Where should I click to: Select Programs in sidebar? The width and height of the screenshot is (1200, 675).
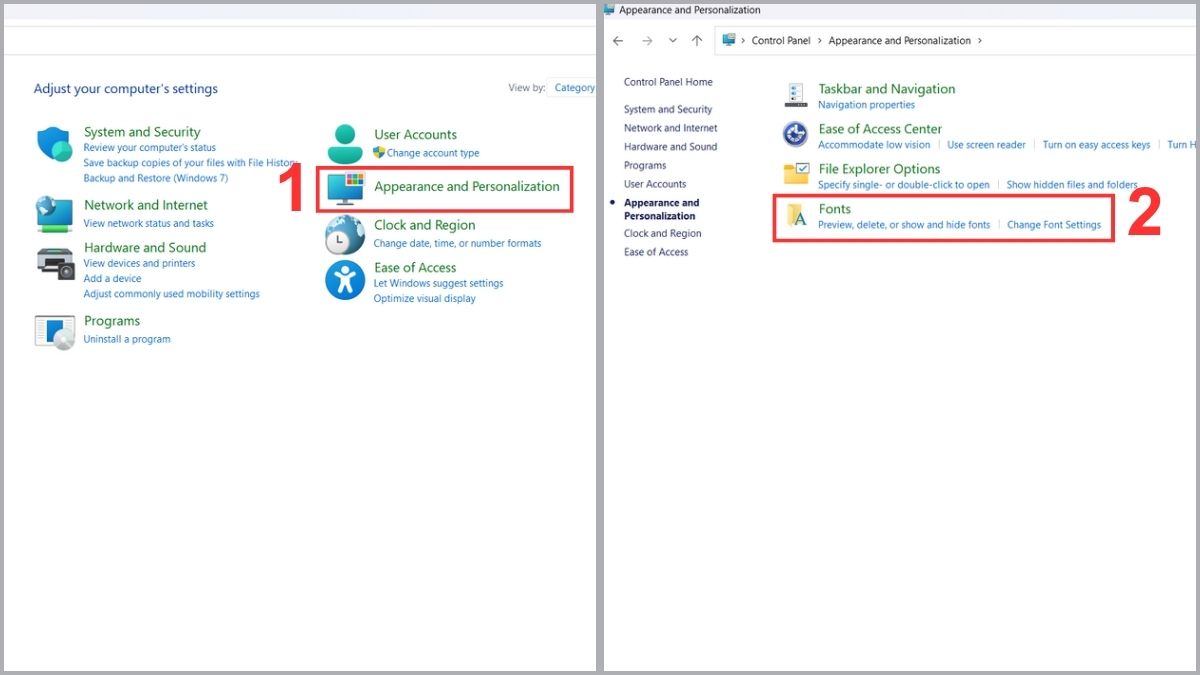645,165
